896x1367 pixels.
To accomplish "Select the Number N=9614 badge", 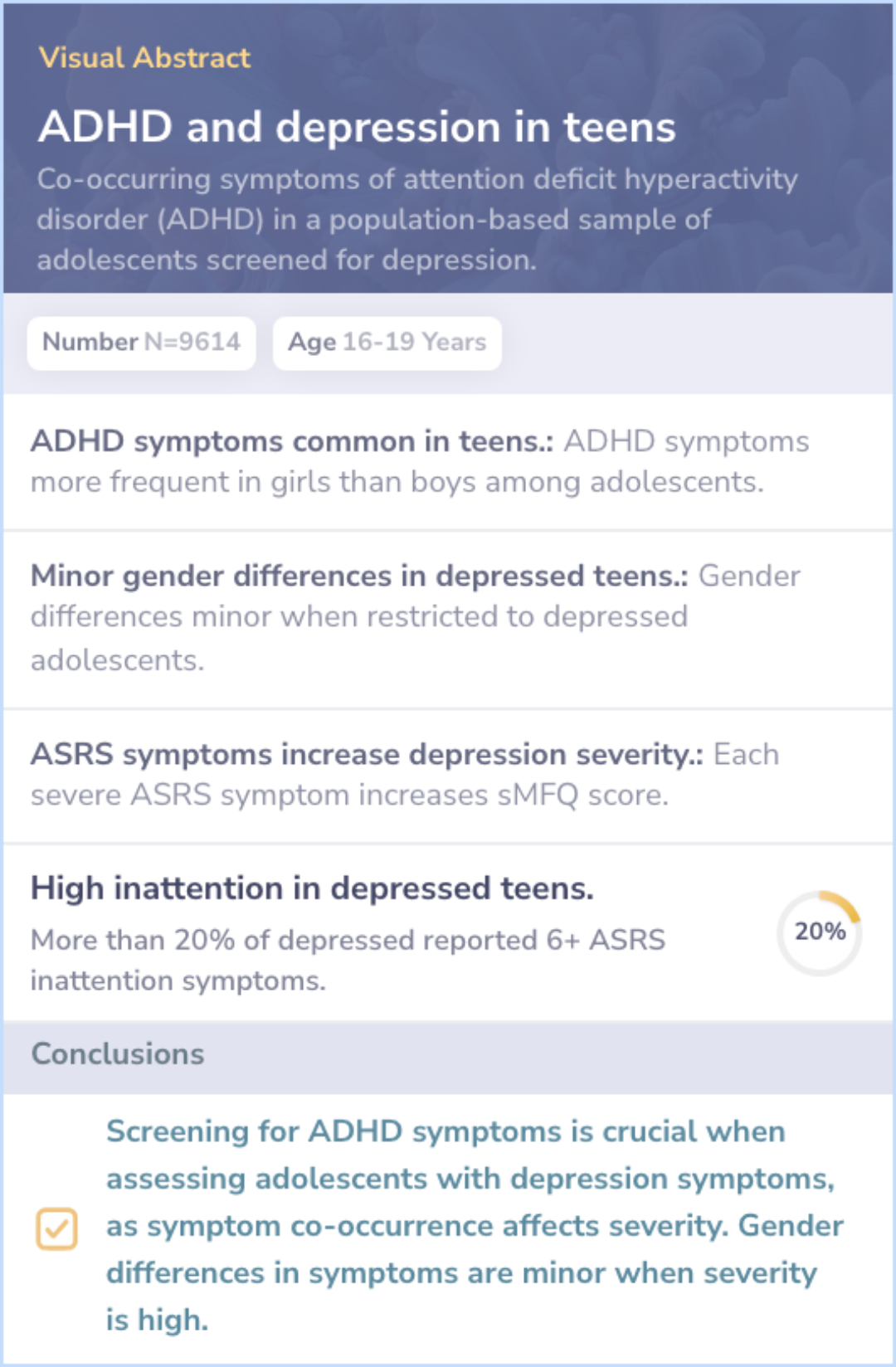I will (141, 343).
